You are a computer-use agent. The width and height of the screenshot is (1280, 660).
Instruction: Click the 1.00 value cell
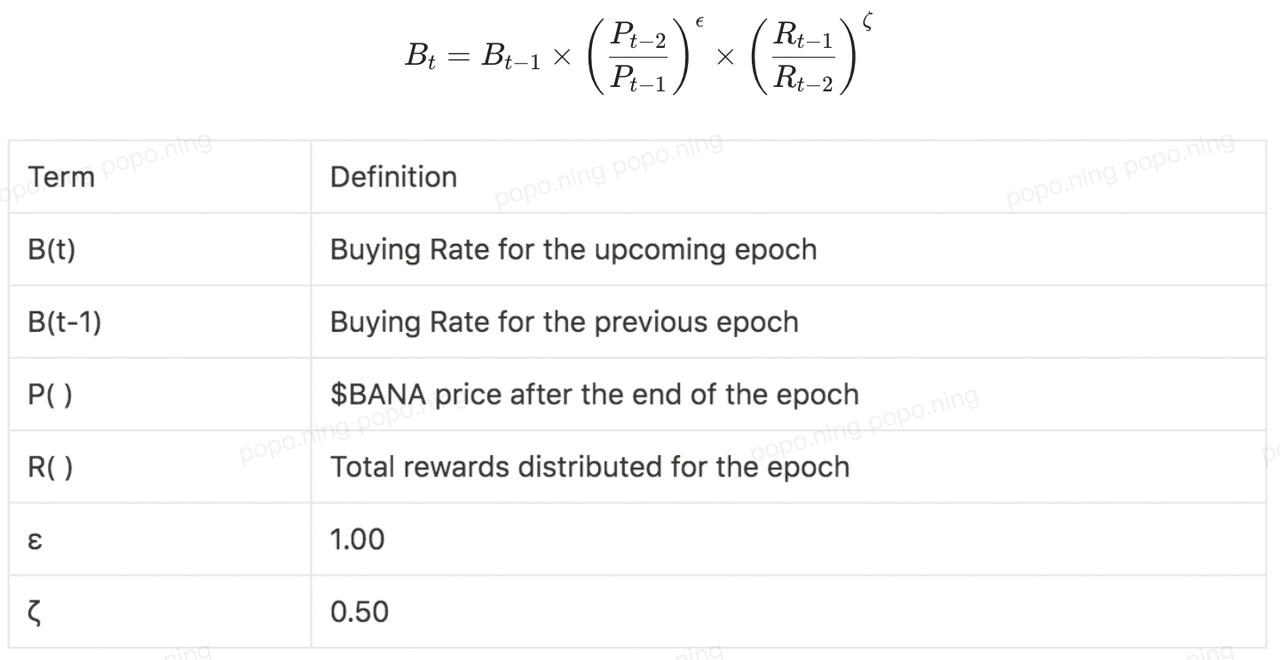click(x=788, y=539)
